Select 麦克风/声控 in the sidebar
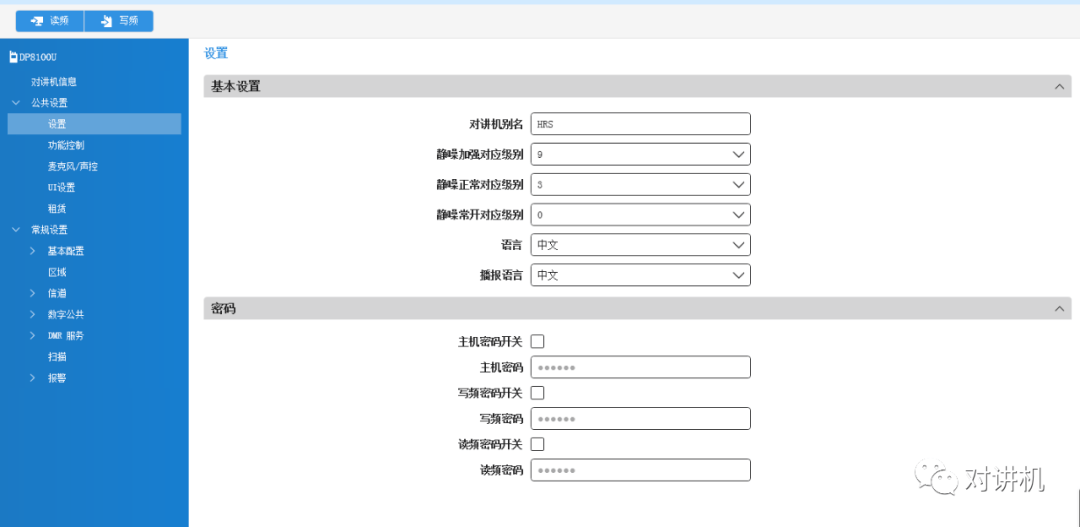 click(73, 167)
